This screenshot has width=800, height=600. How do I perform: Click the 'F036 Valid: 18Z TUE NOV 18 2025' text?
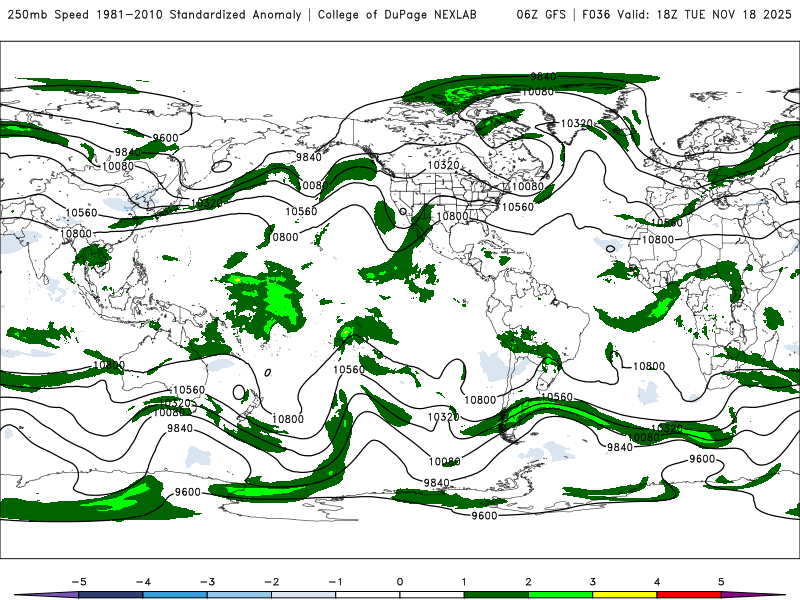pyautogui.click(x=687, y=15)
